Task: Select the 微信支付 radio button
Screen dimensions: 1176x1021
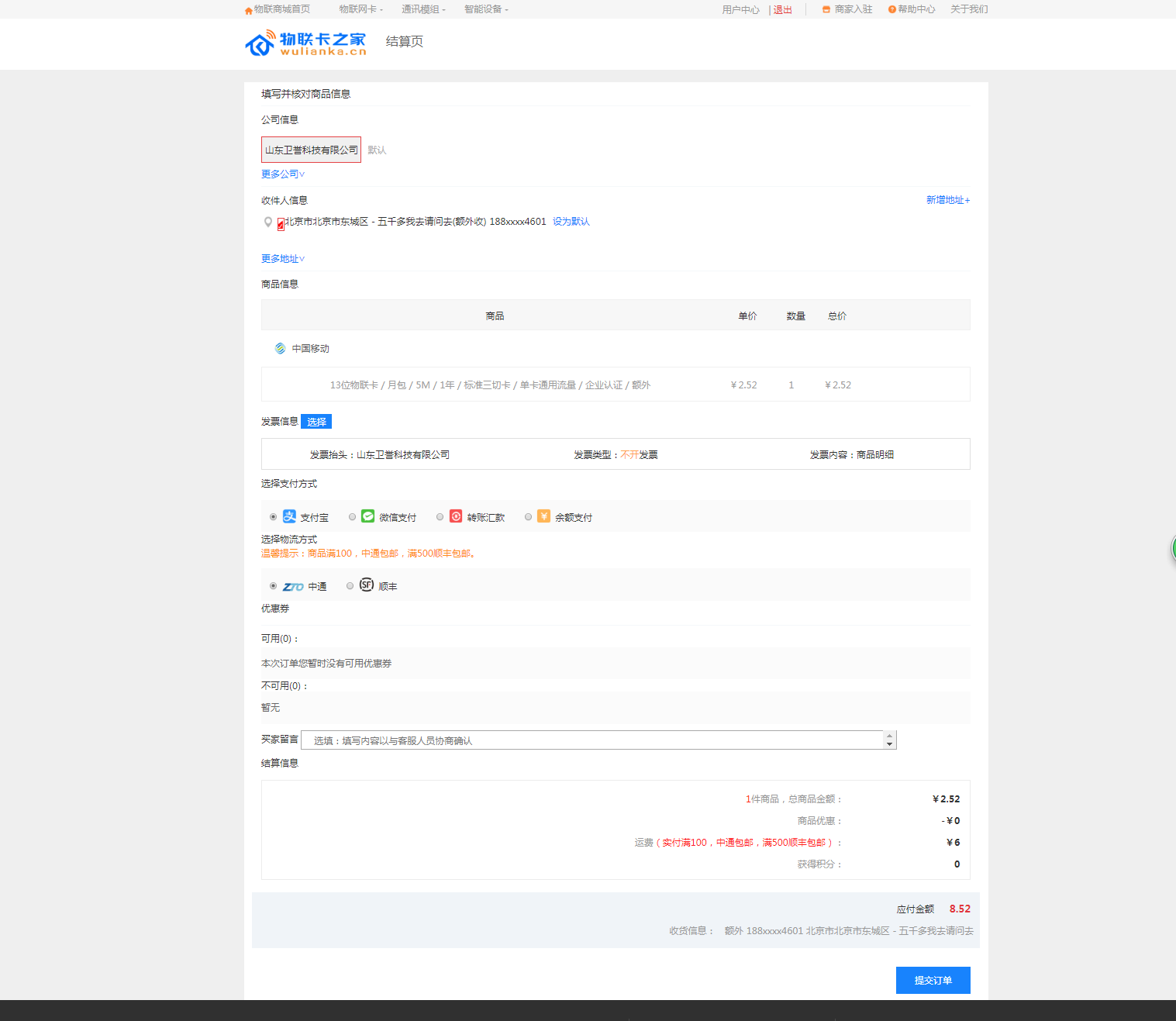Action: (353, 517)
